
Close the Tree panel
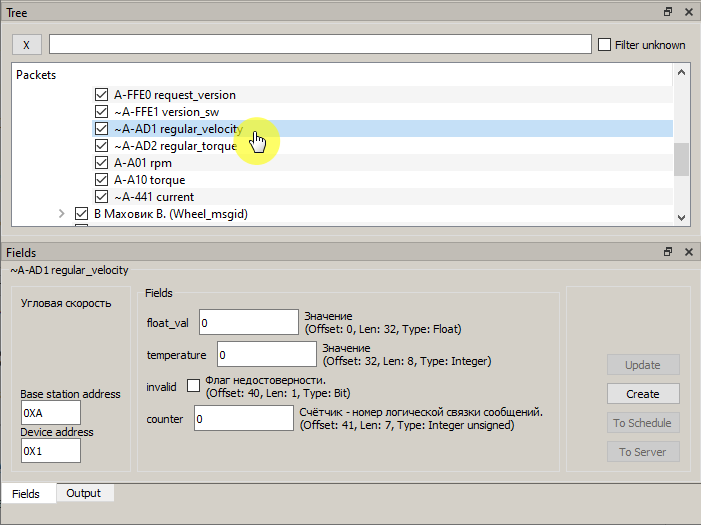[688, 12]
